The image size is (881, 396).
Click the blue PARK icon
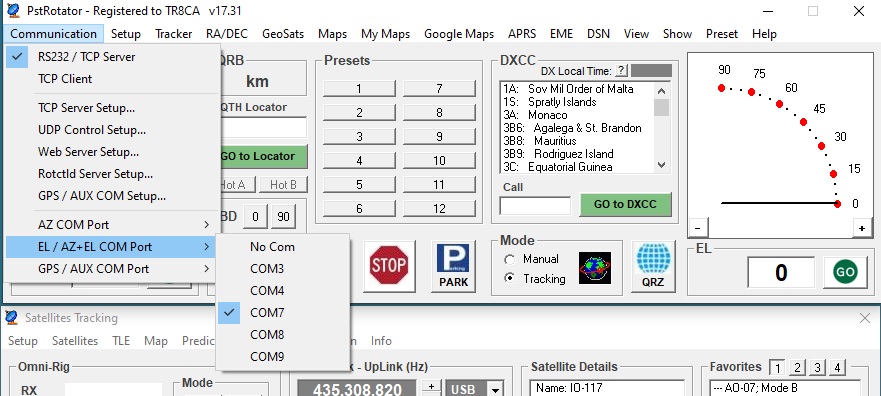[453, 266]
